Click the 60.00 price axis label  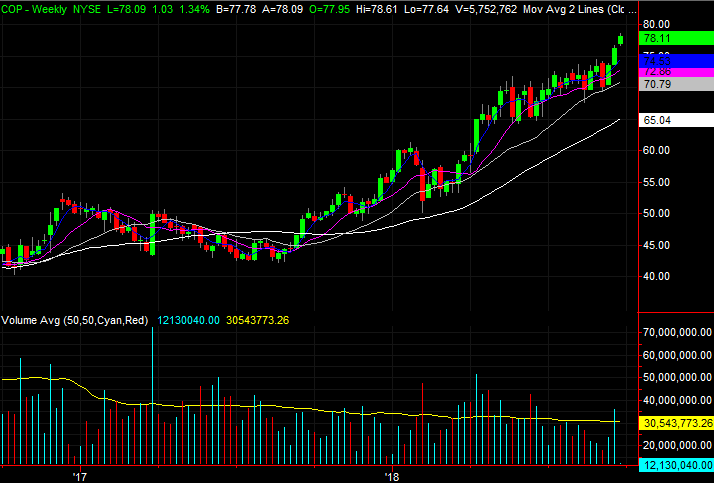657,150
